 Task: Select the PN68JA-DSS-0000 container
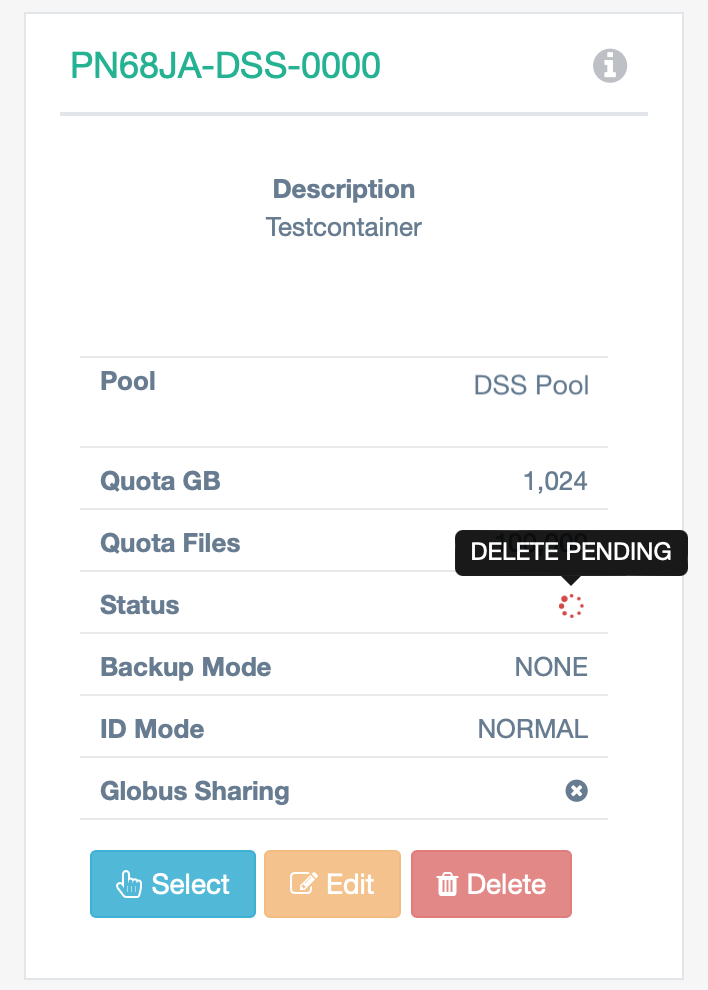pos(173,884)
